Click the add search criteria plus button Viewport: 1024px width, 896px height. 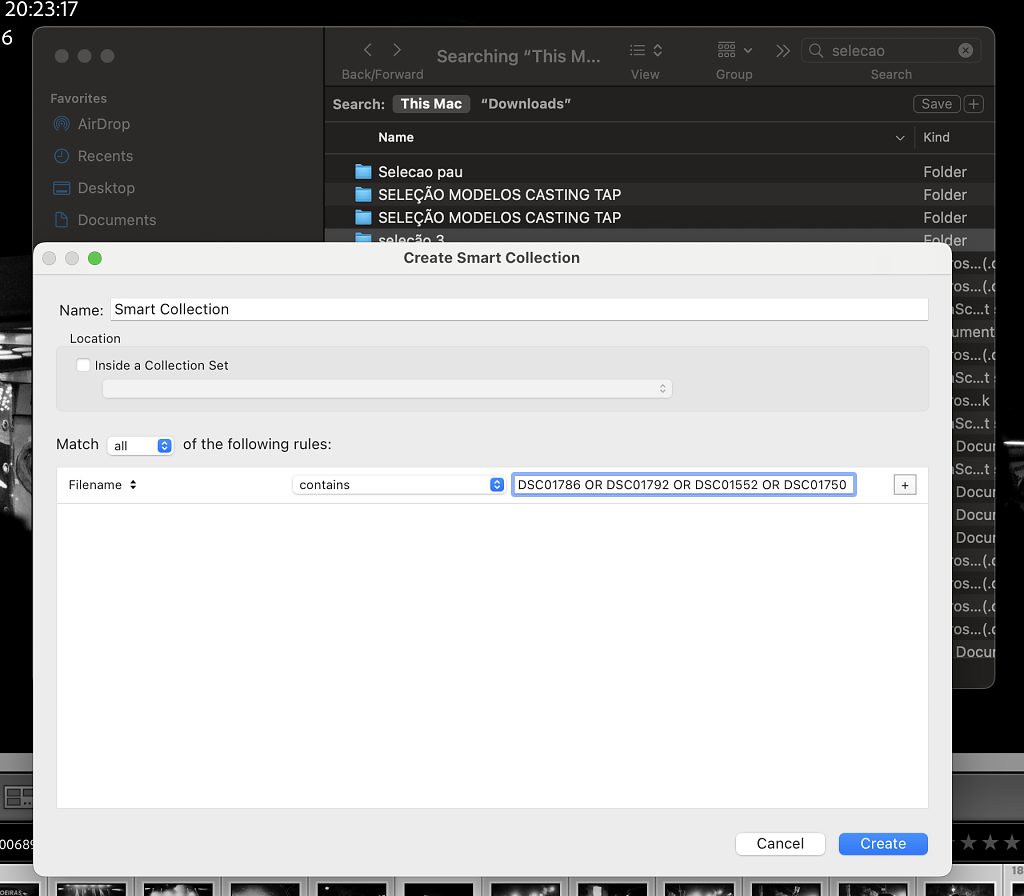(x=974, y=104)
